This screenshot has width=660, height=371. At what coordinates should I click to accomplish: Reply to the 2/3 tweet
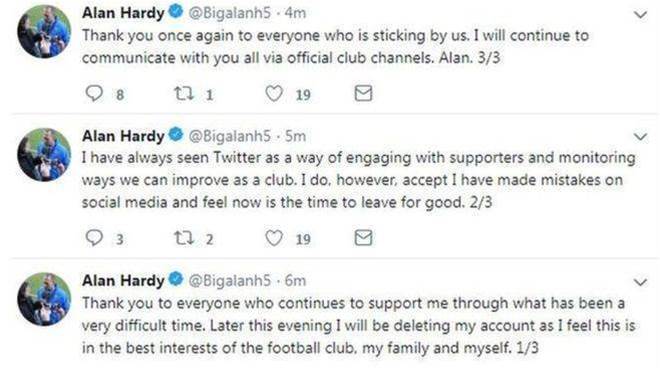click(94, 238)
